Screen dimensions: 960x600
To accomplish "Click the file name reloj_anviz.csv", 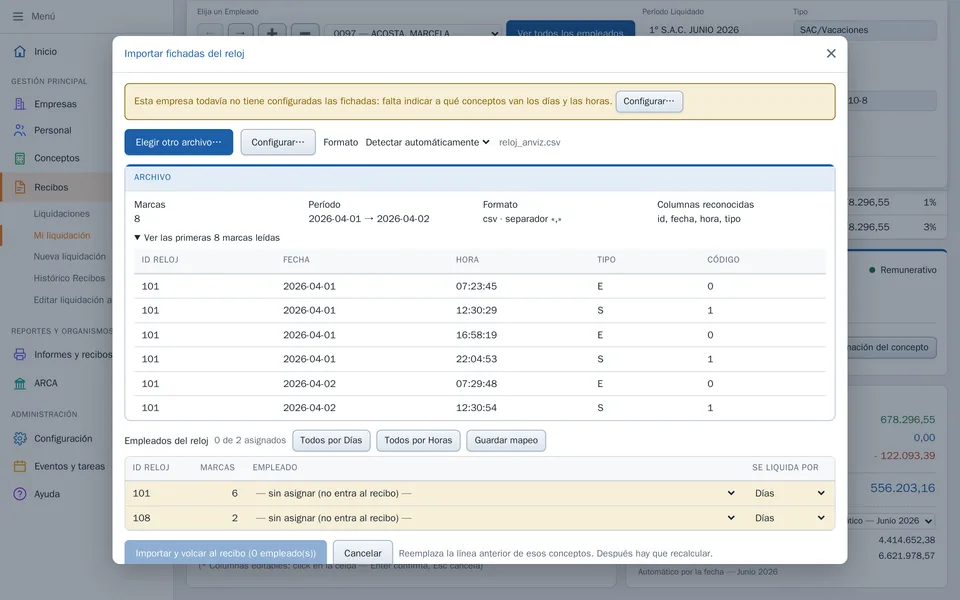I will (530, 142).
